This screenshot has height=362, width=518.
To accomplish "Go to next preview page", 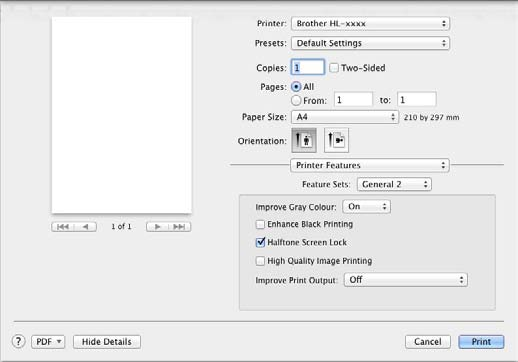I will tap(157, 227).
